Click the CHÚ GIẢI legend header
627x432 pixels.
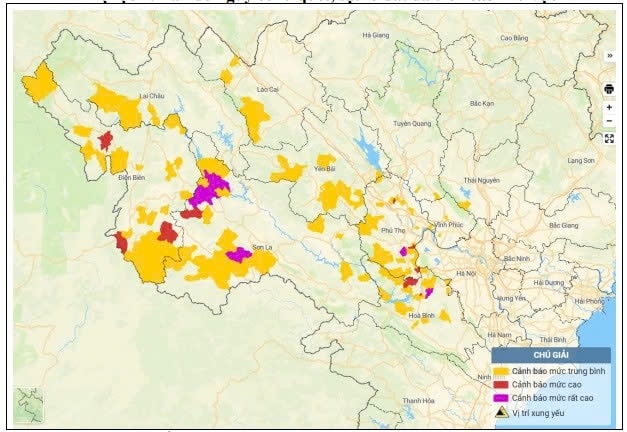(x=551, y=355)
